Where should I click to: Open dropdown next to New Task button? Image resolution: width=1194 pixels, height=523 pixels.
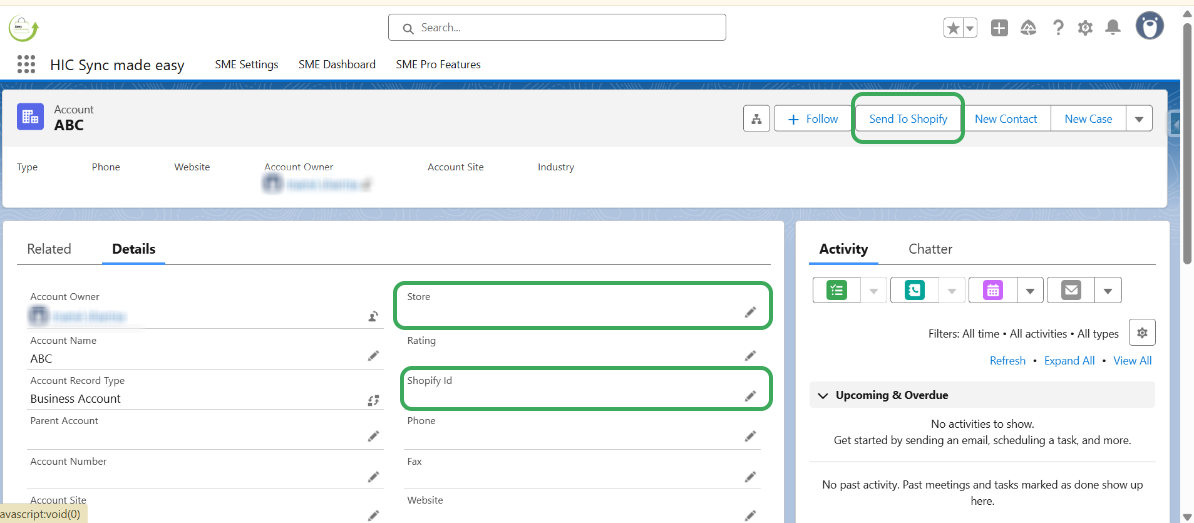(x=874, y=290)
